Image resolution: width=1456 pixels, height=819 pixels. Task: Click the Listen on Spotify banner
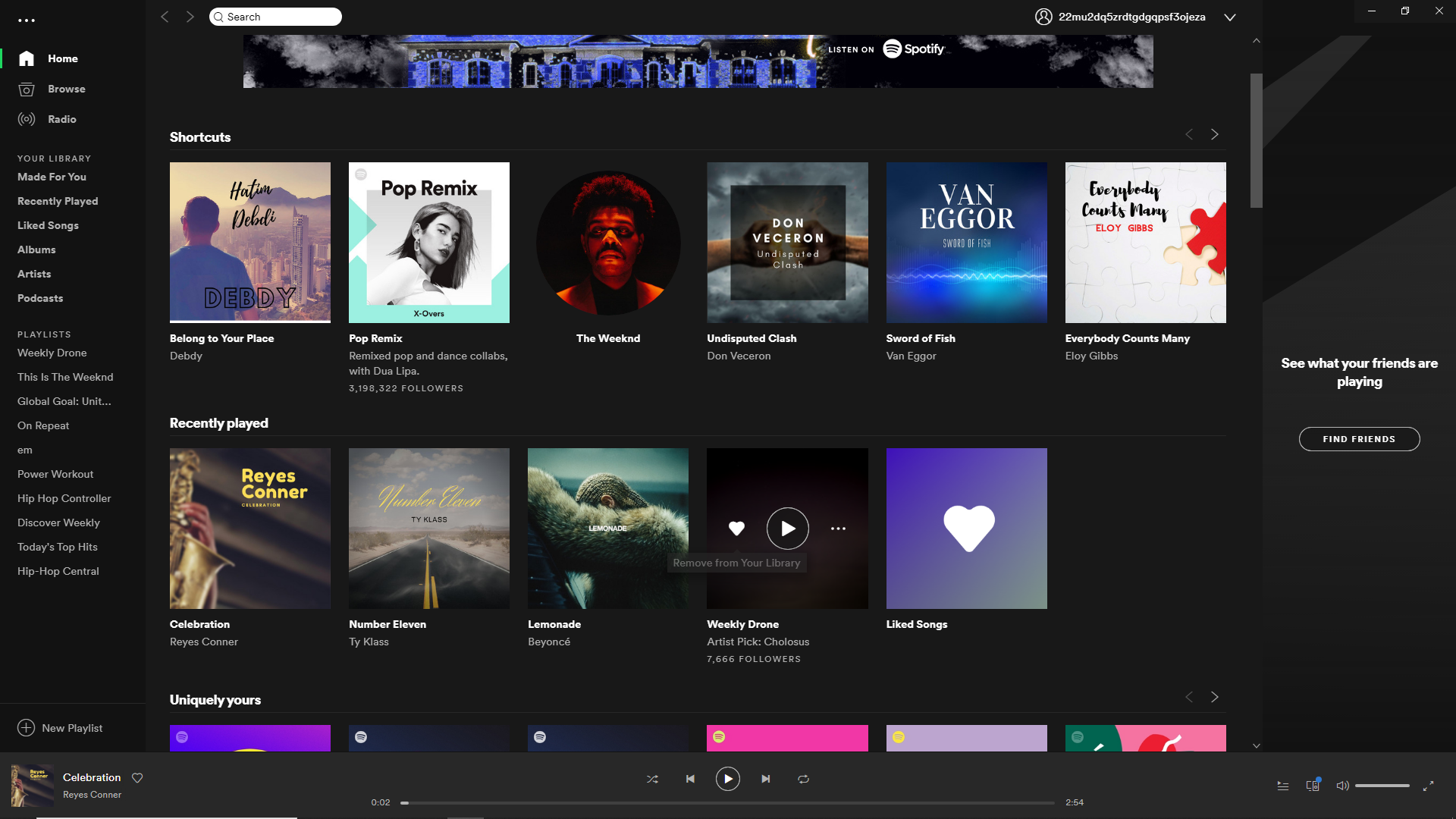point(698,61)
